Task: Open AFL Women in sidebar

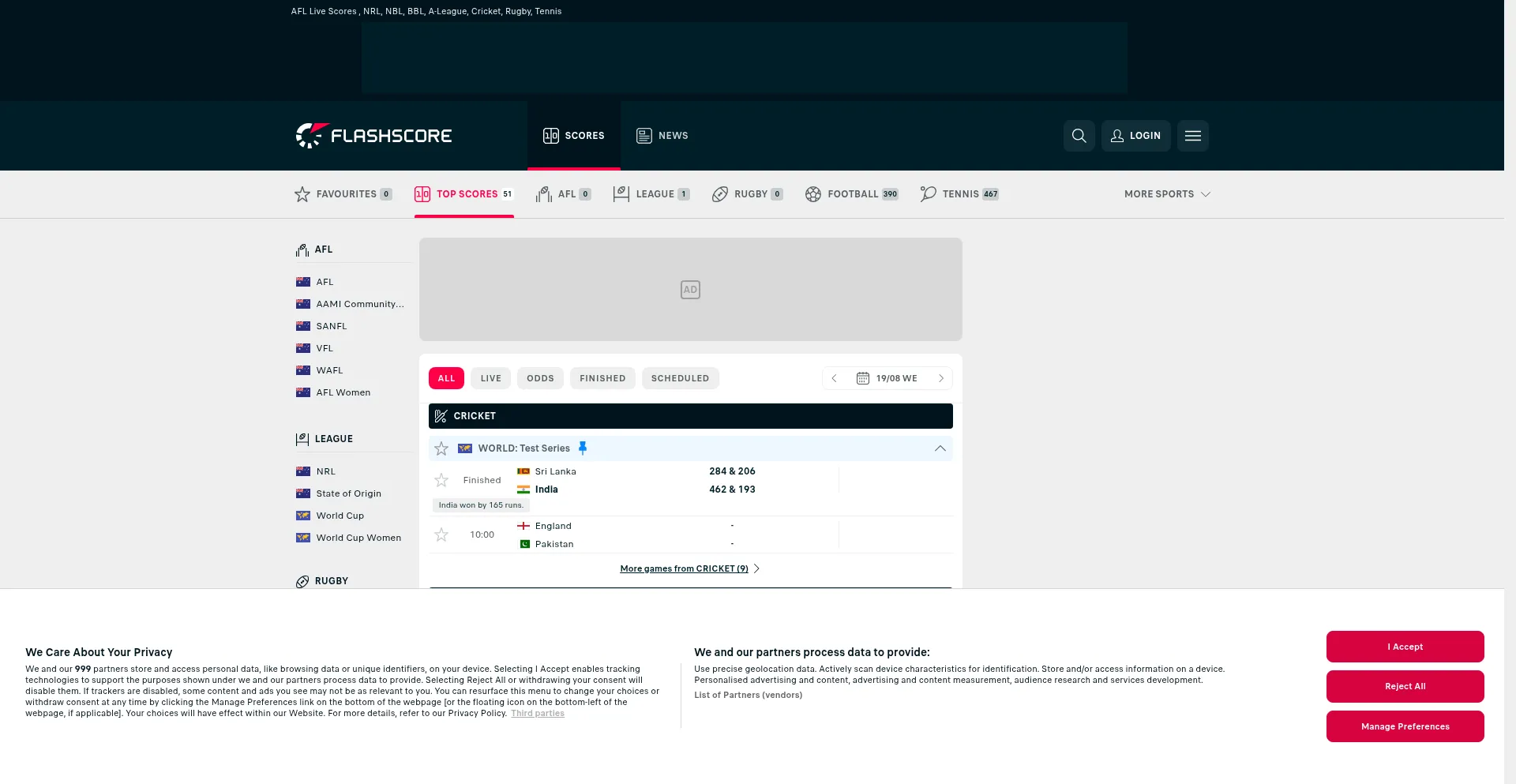Action: tap(343, 392)
